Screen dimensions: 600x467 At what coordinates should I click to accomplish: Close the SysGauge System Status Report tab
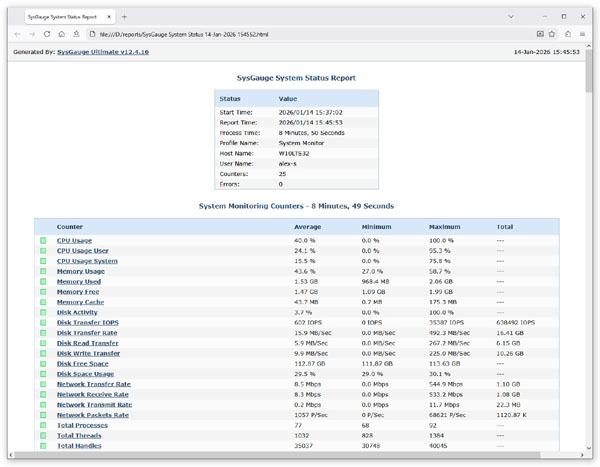point(109,17)
